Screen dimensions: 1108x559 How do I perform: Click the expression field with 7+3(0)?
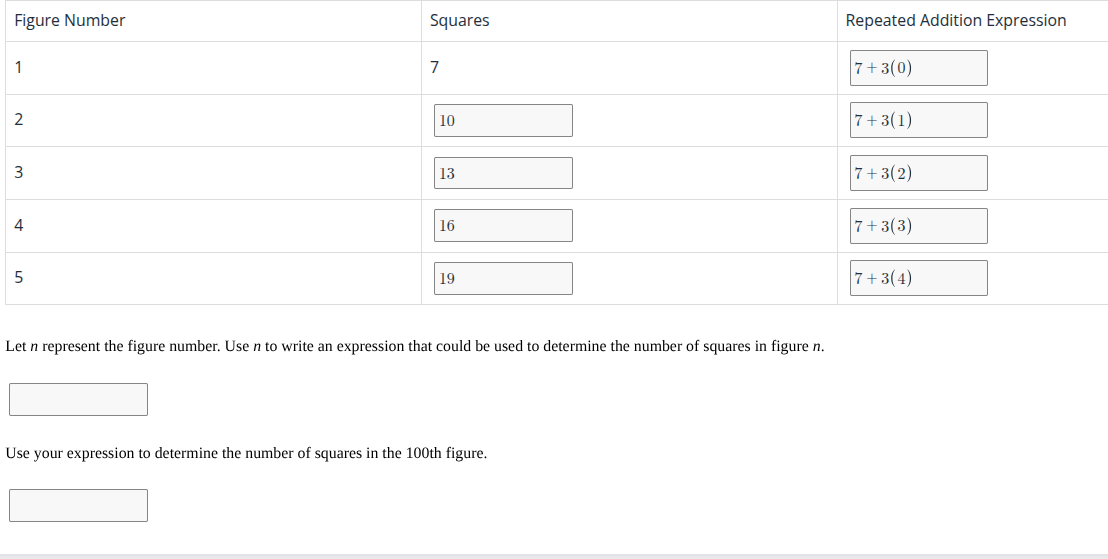click(918, 68)
